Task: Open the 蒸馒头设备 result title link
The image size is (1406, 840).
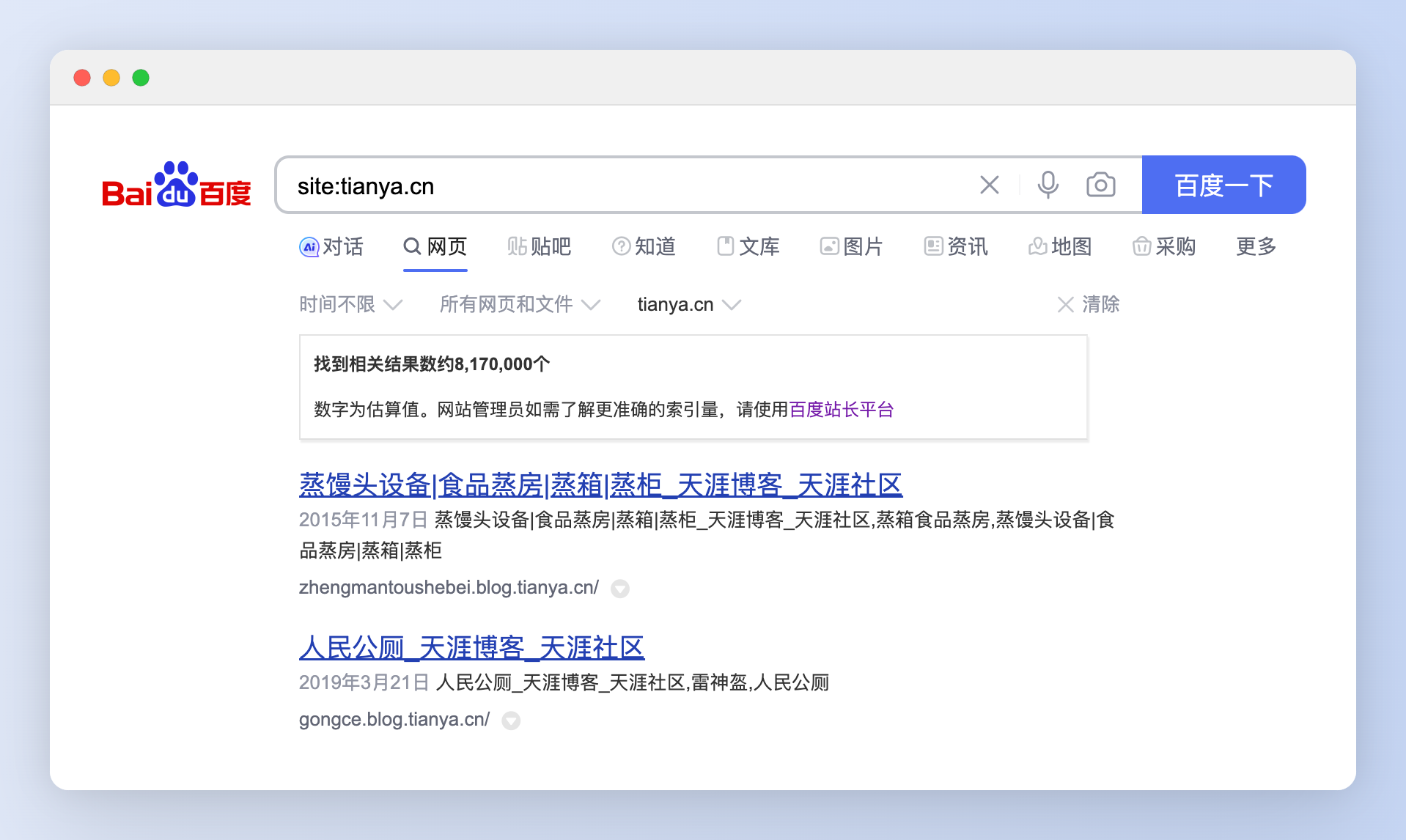Action: click(600, 485)
